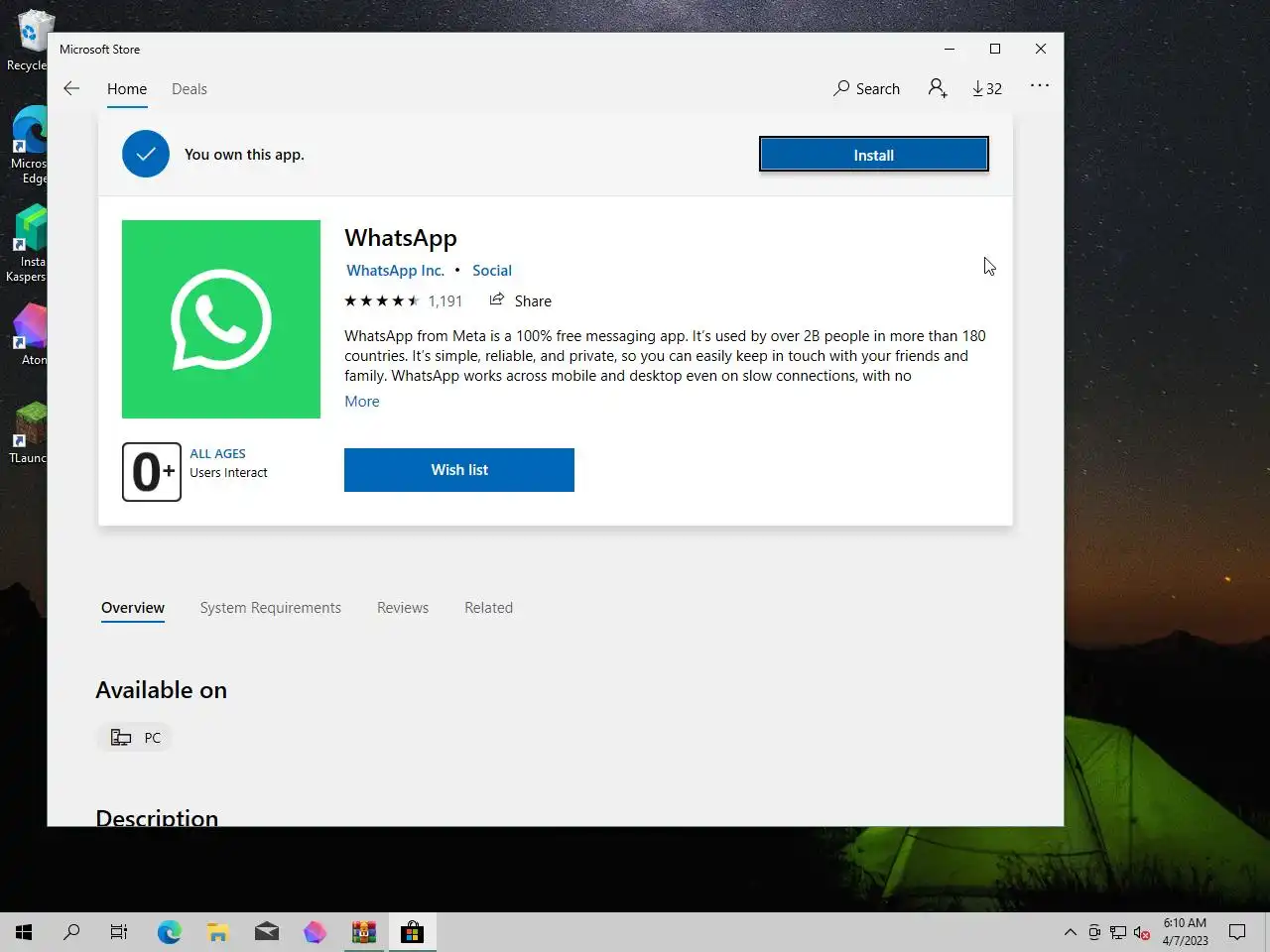Click the Share icon next to rating
Screen dimensions: 1270x952
coord(497,299)
